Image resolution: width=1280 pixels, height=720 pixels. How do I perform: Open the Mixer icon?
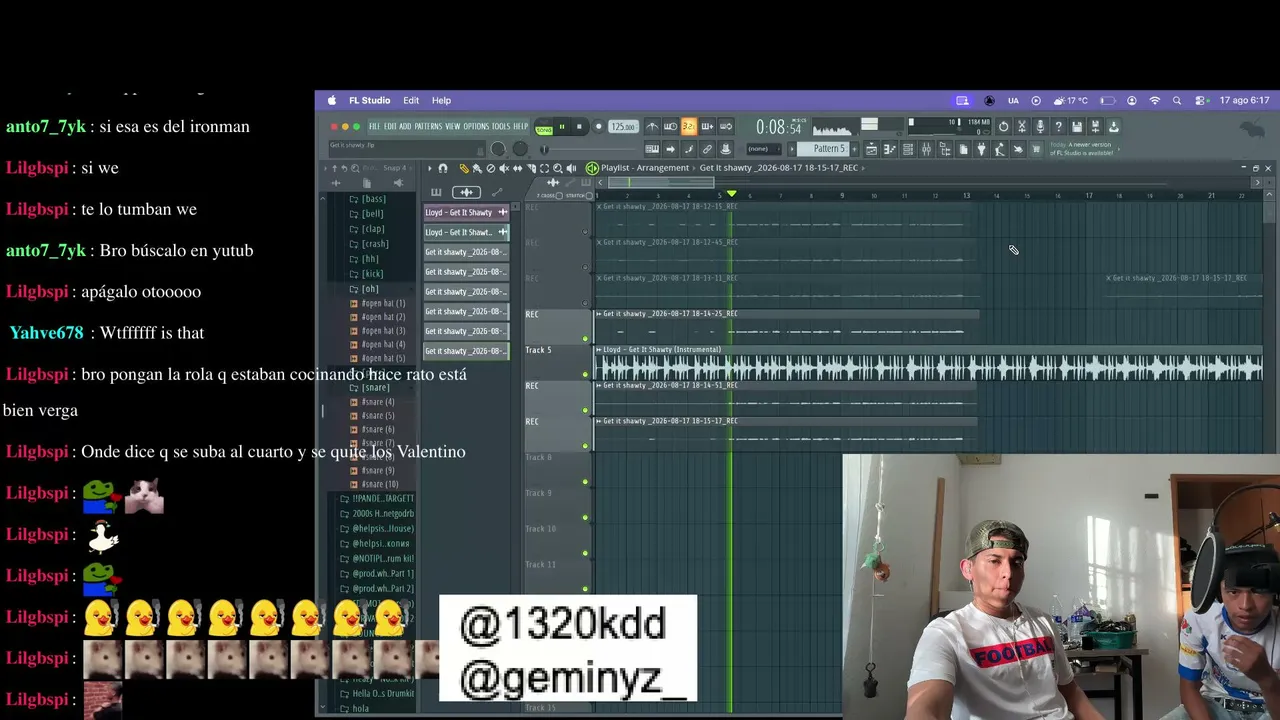point(926,149)
